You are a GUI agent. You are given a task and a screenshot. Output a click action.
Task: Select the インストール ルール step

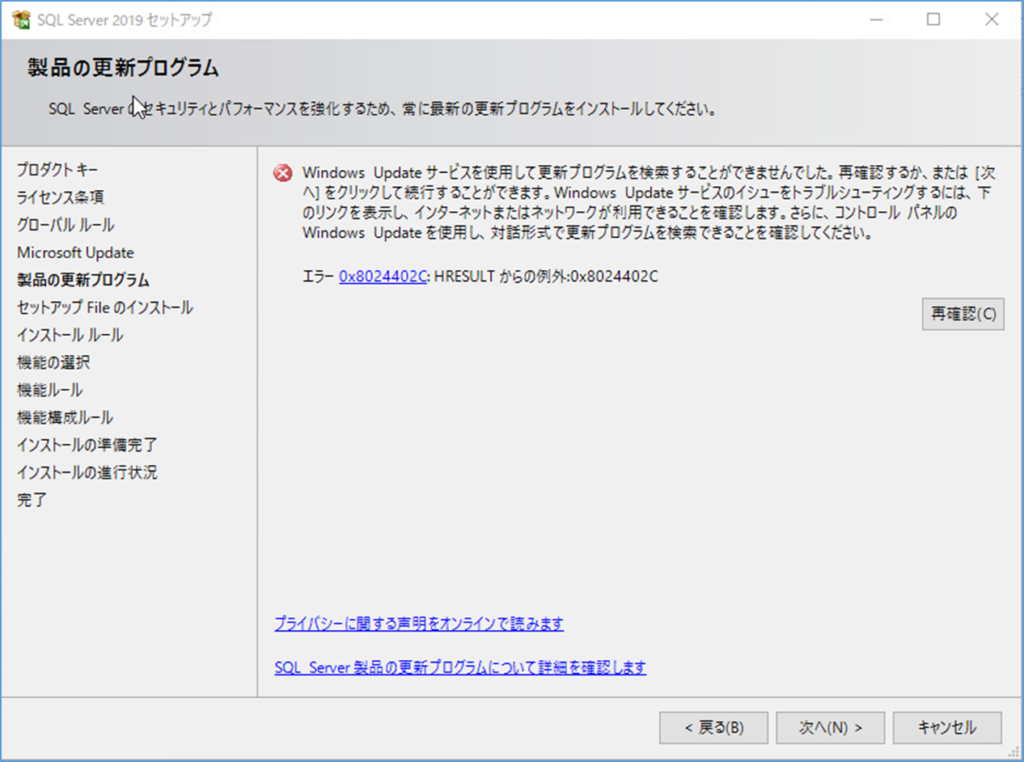(x=70, y=335)
